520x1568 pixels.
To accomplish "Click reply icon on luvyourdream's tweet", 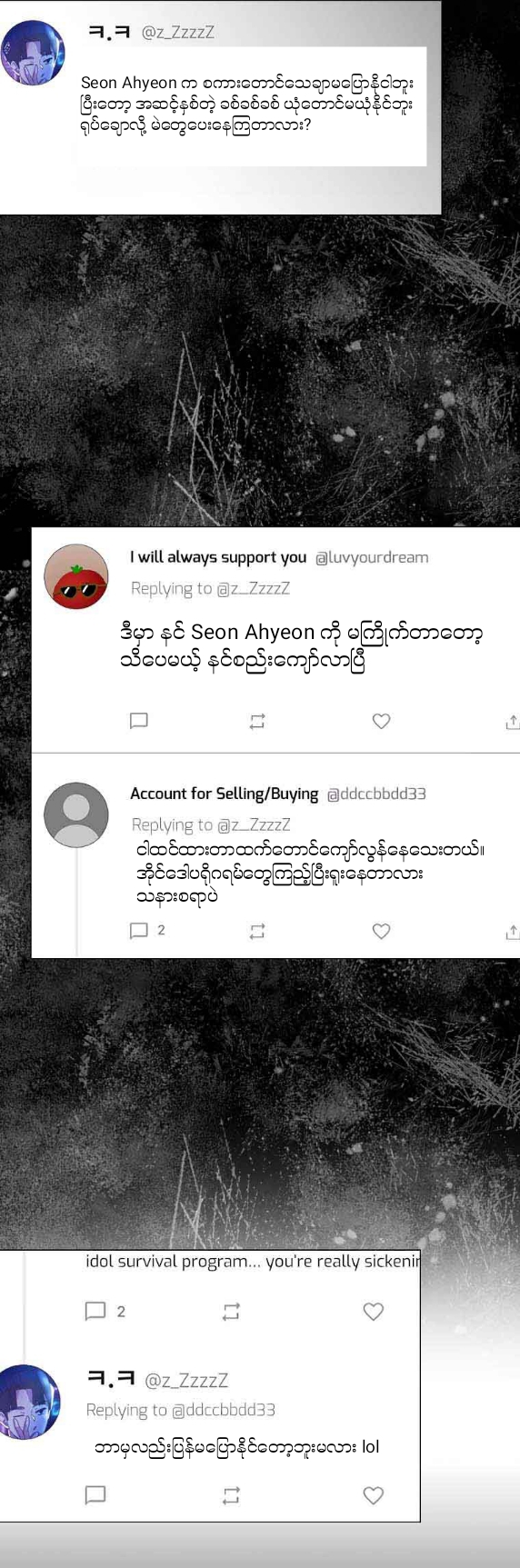I will pos(139,721).
